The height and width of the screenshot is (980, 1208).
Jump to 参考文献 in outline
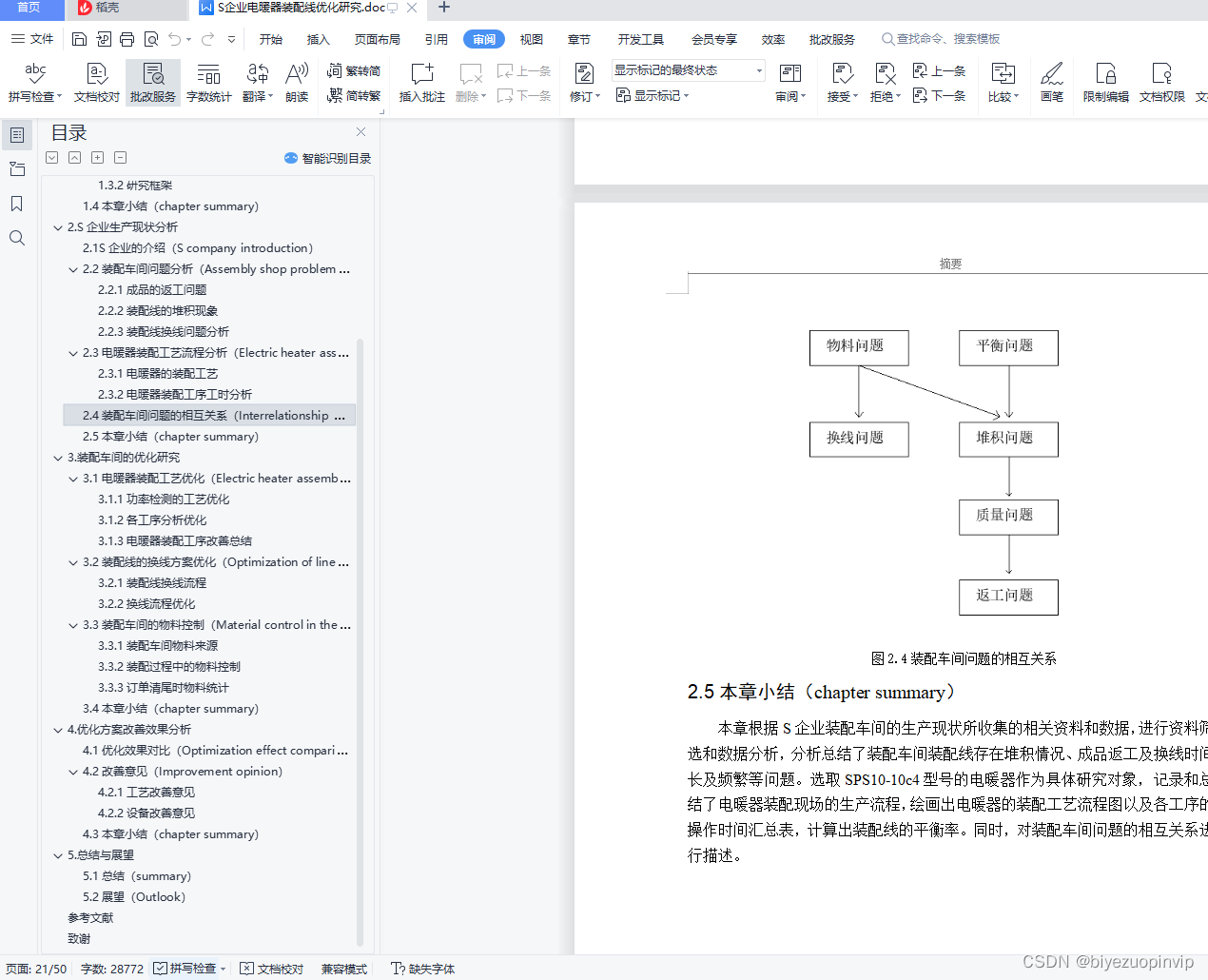pyautogui.click(x=90, y=918)
